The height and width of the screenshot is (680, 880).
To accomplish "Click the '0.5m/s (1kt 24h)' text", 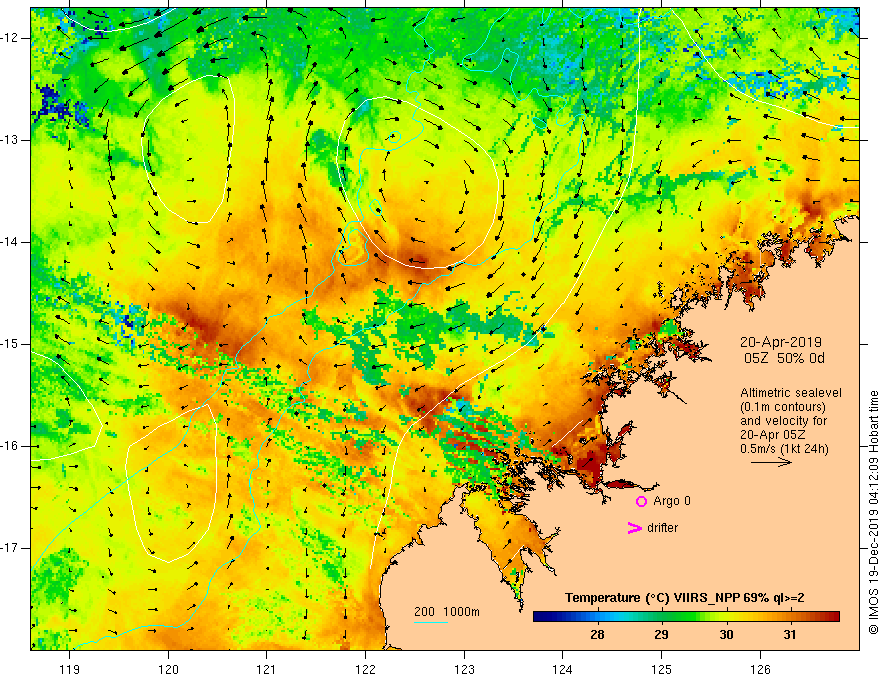I will click(x=784, y=448).
